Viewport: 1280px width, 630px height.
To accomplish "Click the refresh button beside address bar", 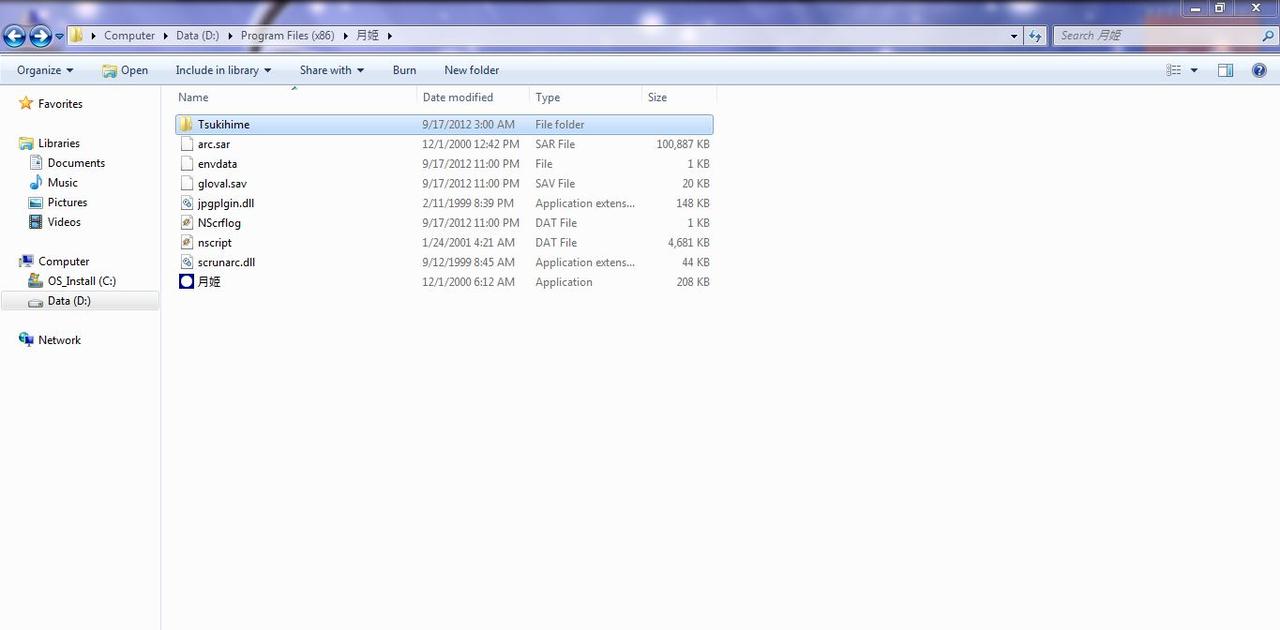I will pos(1035,36).
